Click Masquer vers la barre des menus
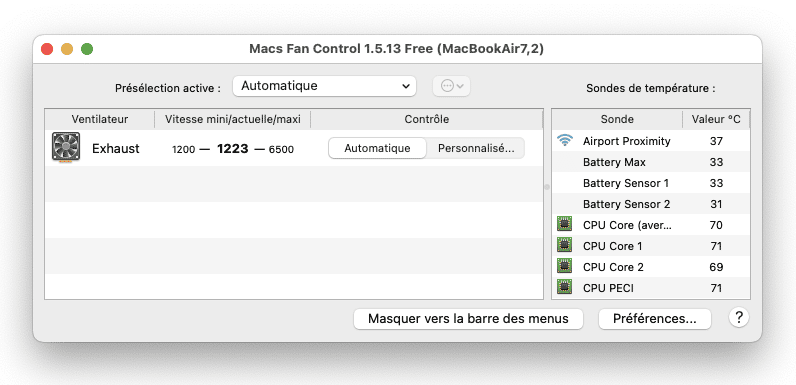This screenshot has height=385, width=796. (x=468, y=319)
